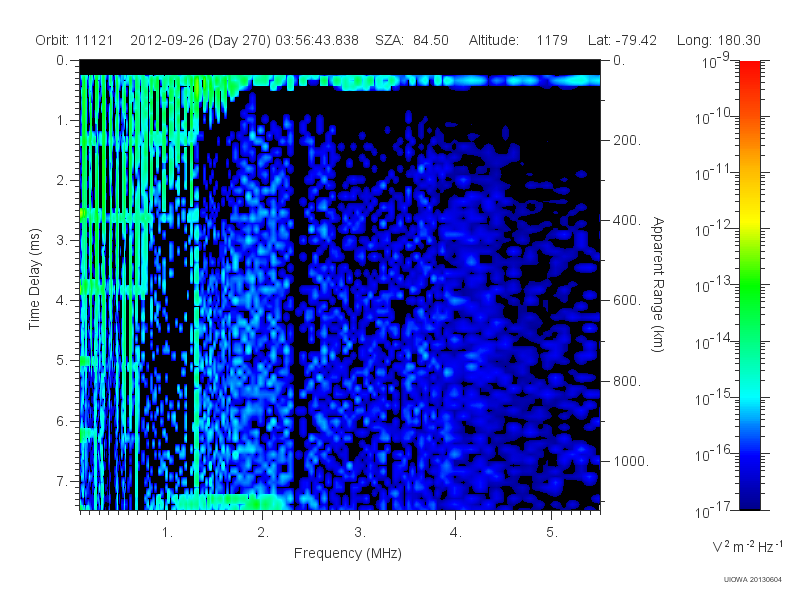Click the SZA: 84.50 value
The width and height of the screenshot is (800, 600).
click(412, 40)
